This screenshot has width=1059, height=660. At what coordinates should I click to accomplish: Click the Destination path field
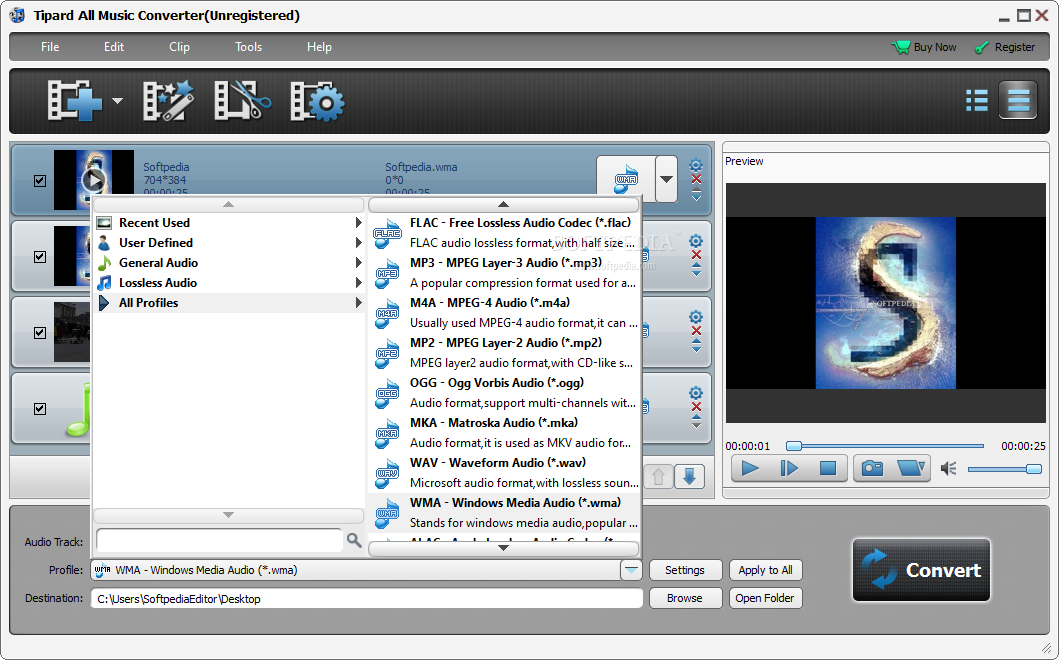click(x=367, y=599)
